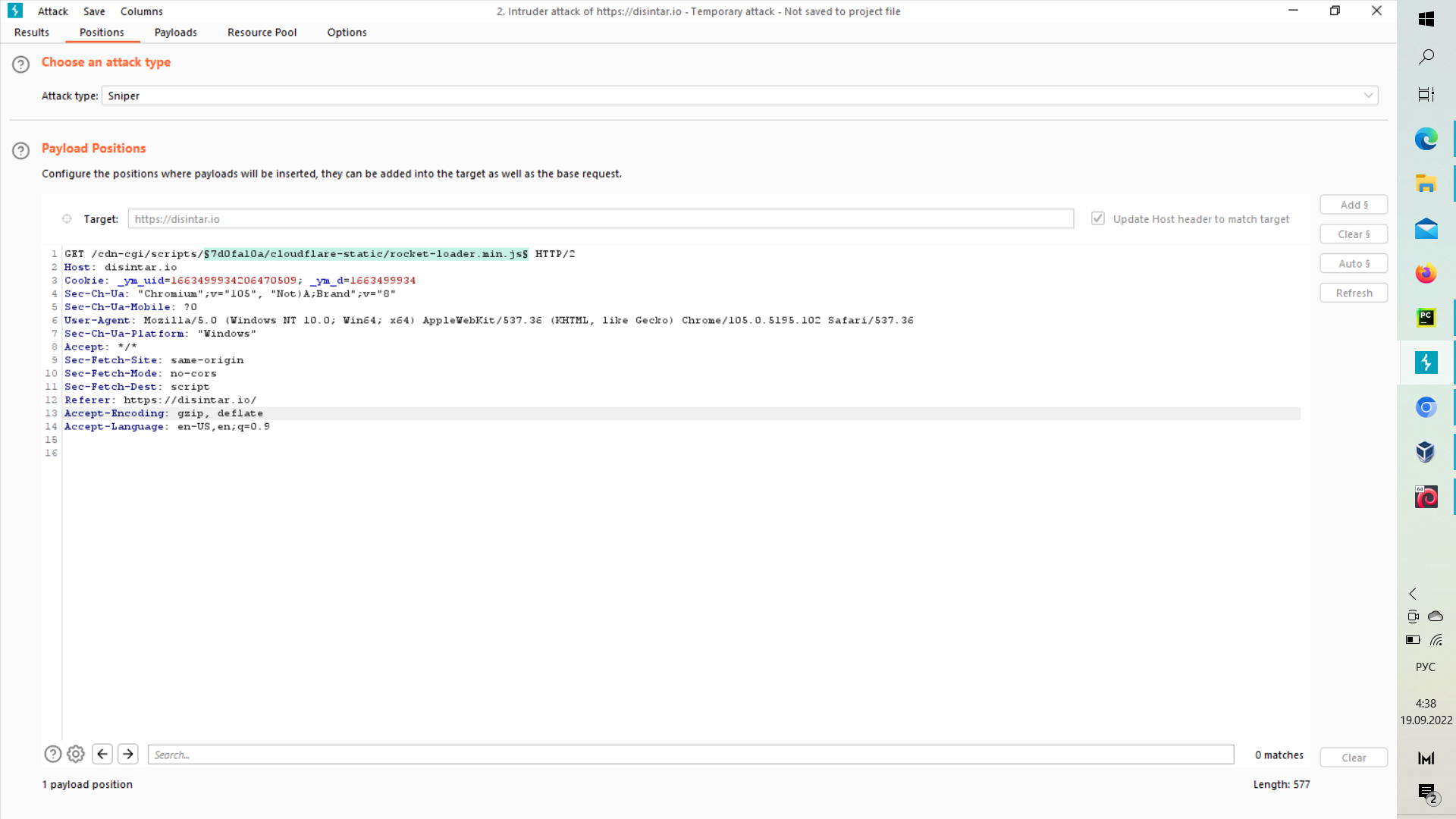Open the Chromium browser from the taskbar
1456x819 pixels.
click(1426, 408)
